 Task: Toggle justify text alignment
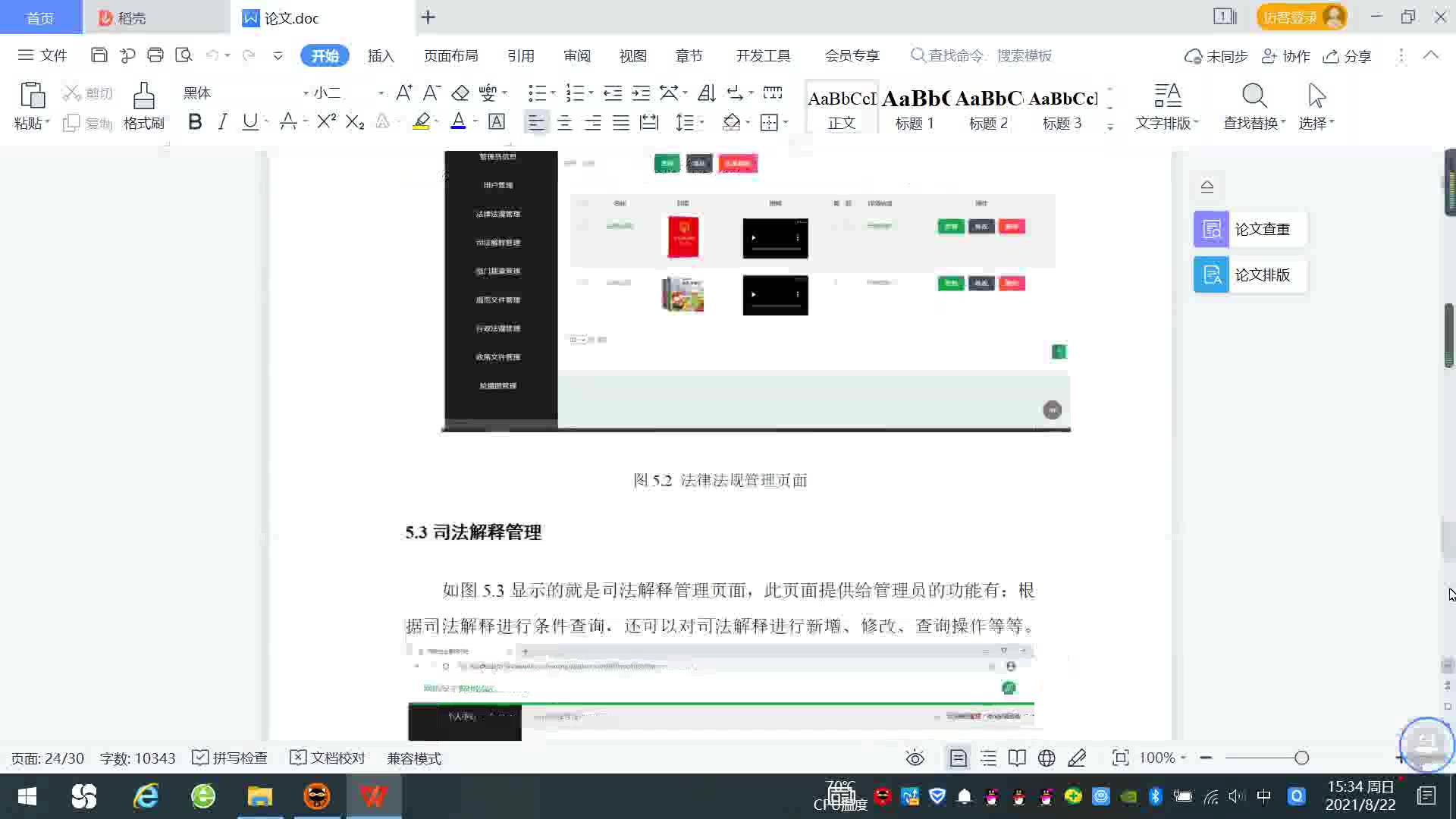(x=621, y=121)
